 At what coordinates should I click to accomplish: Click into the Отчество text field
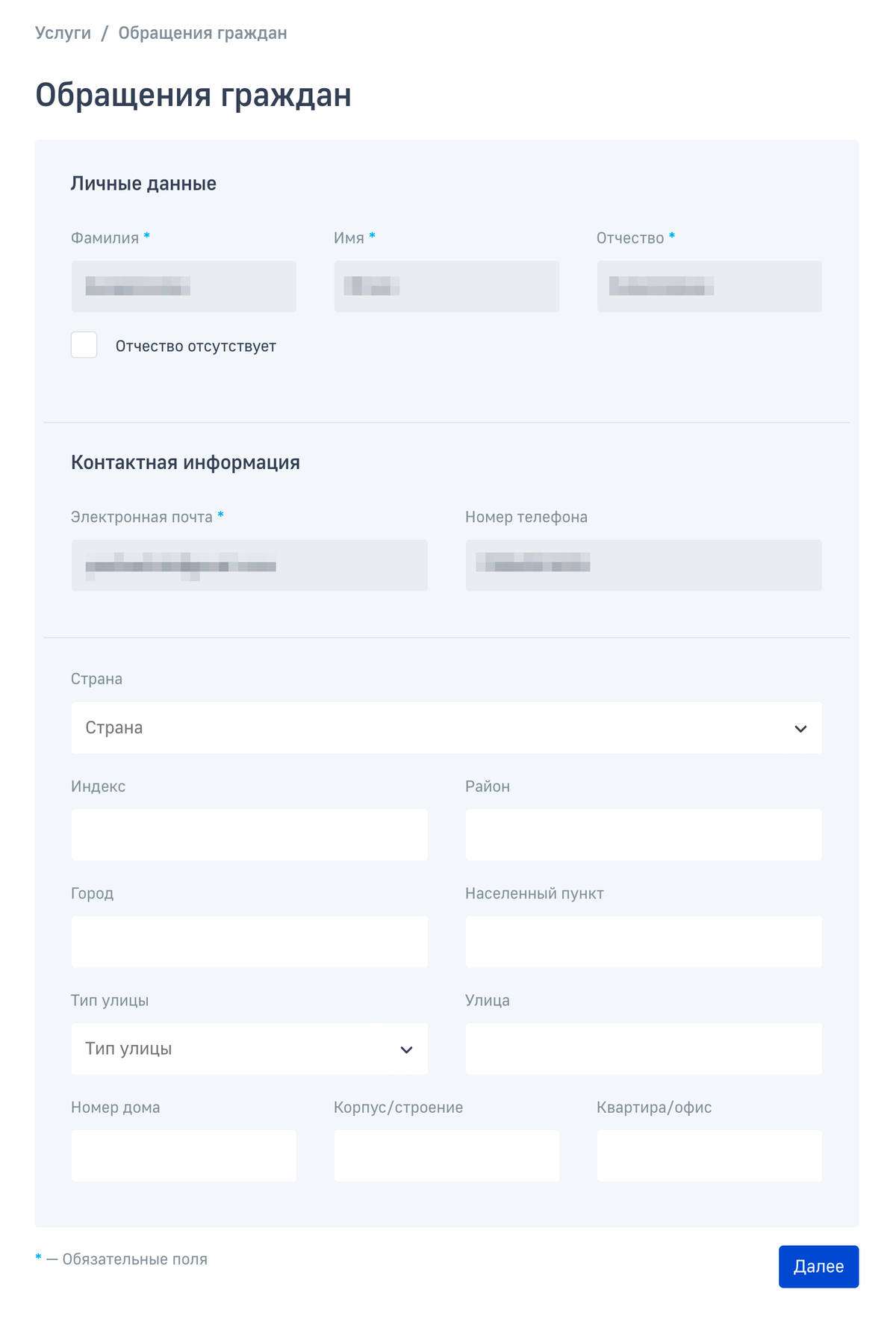pyautogui.click(x=709, y=286)
